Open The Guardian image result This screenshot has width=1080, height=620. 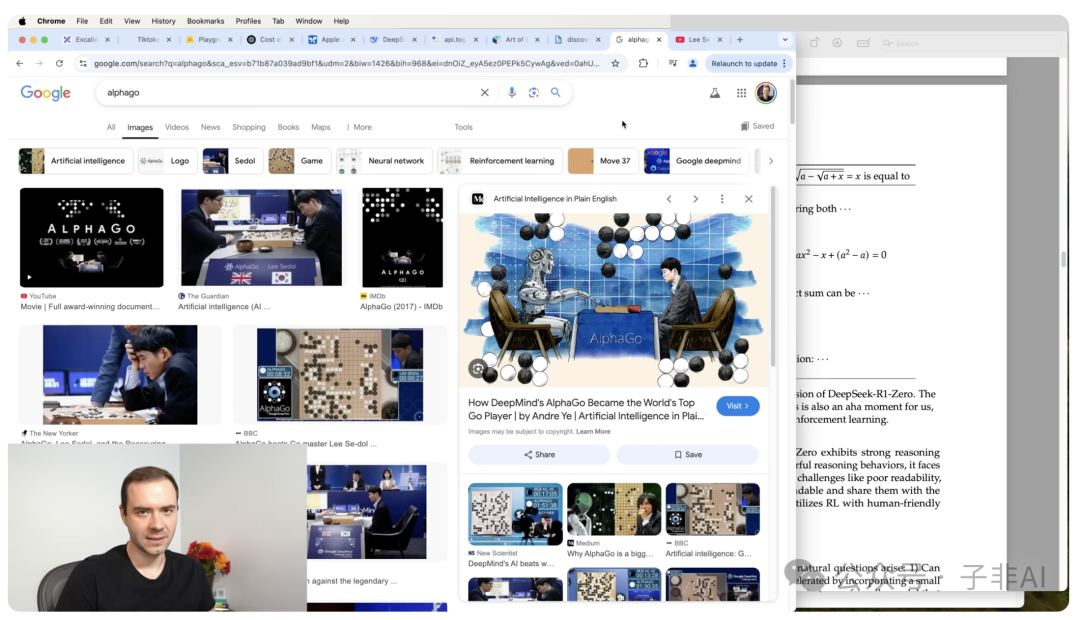click(261, 238)
